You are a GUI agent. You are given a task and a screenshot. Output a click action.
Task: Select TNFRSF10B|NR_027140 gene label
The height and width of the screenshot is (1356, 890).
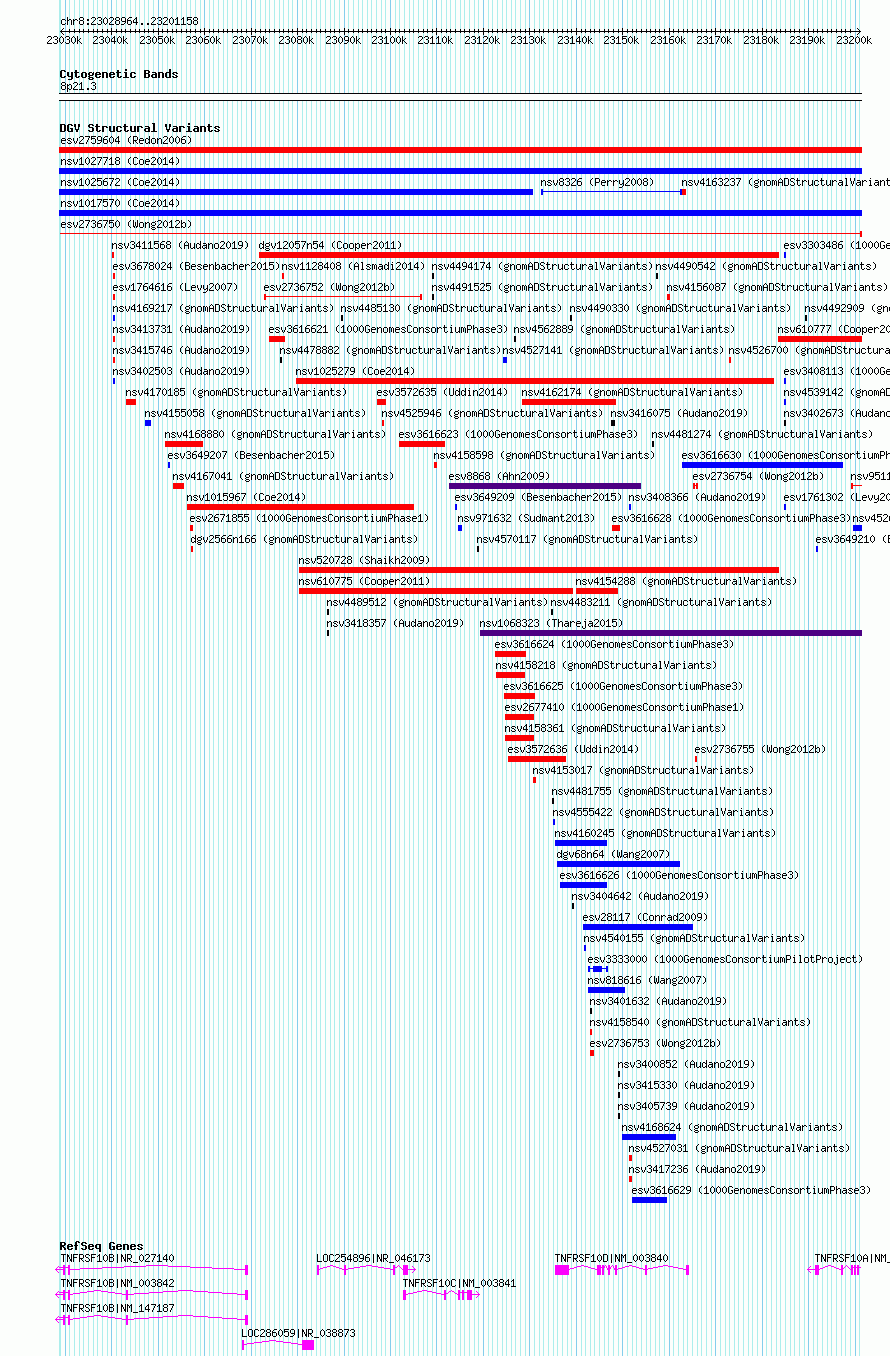tap(117, 1258)
